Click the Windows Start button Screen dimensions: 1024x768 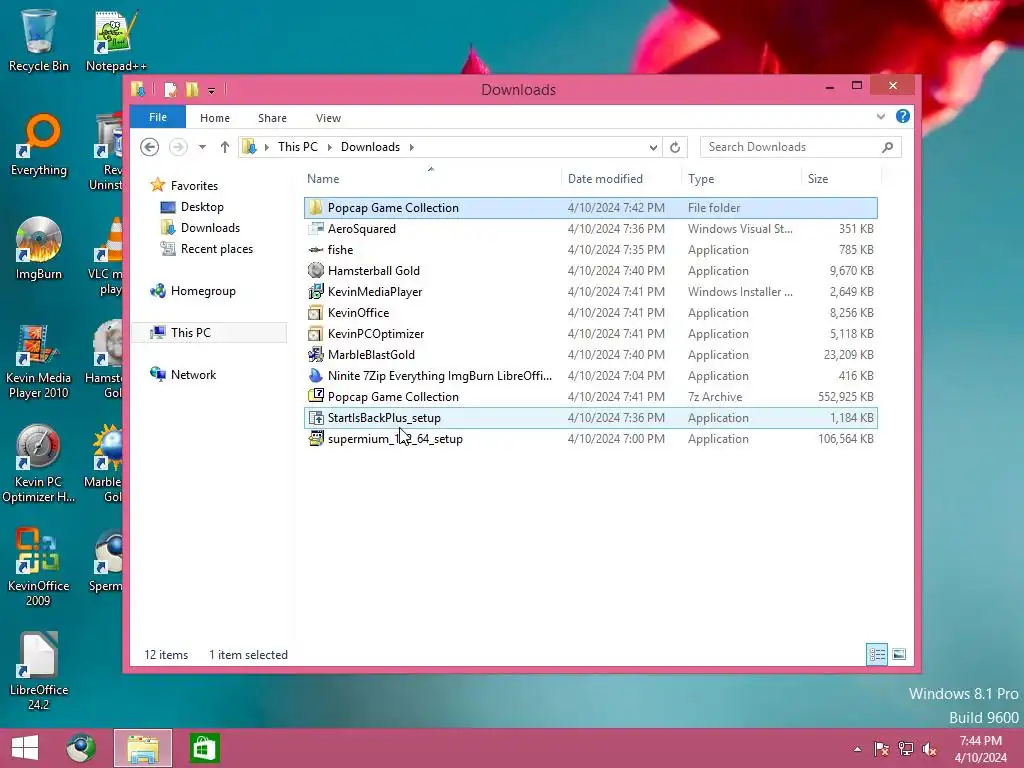[25, 748]
